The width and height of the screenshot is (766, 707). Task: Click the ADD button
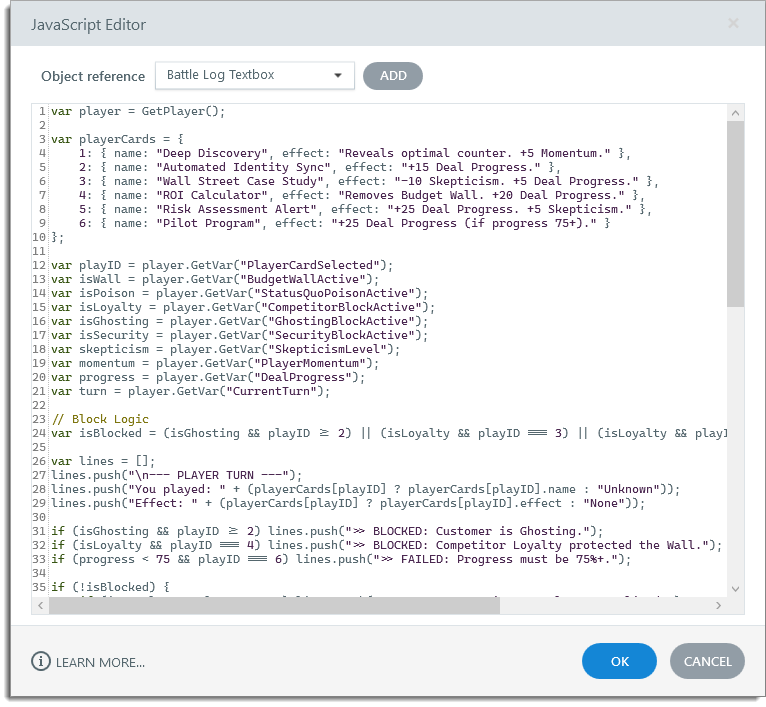pyautogui.click(x=393, y=76)
